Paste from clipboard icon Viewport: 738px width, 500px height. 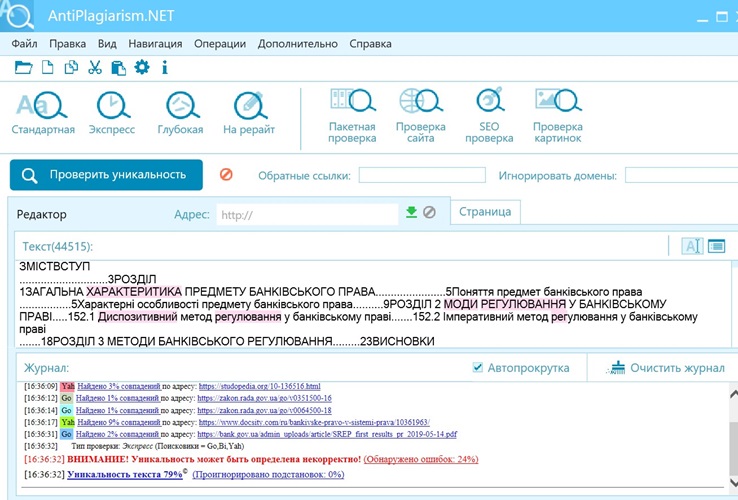(118, 68)
